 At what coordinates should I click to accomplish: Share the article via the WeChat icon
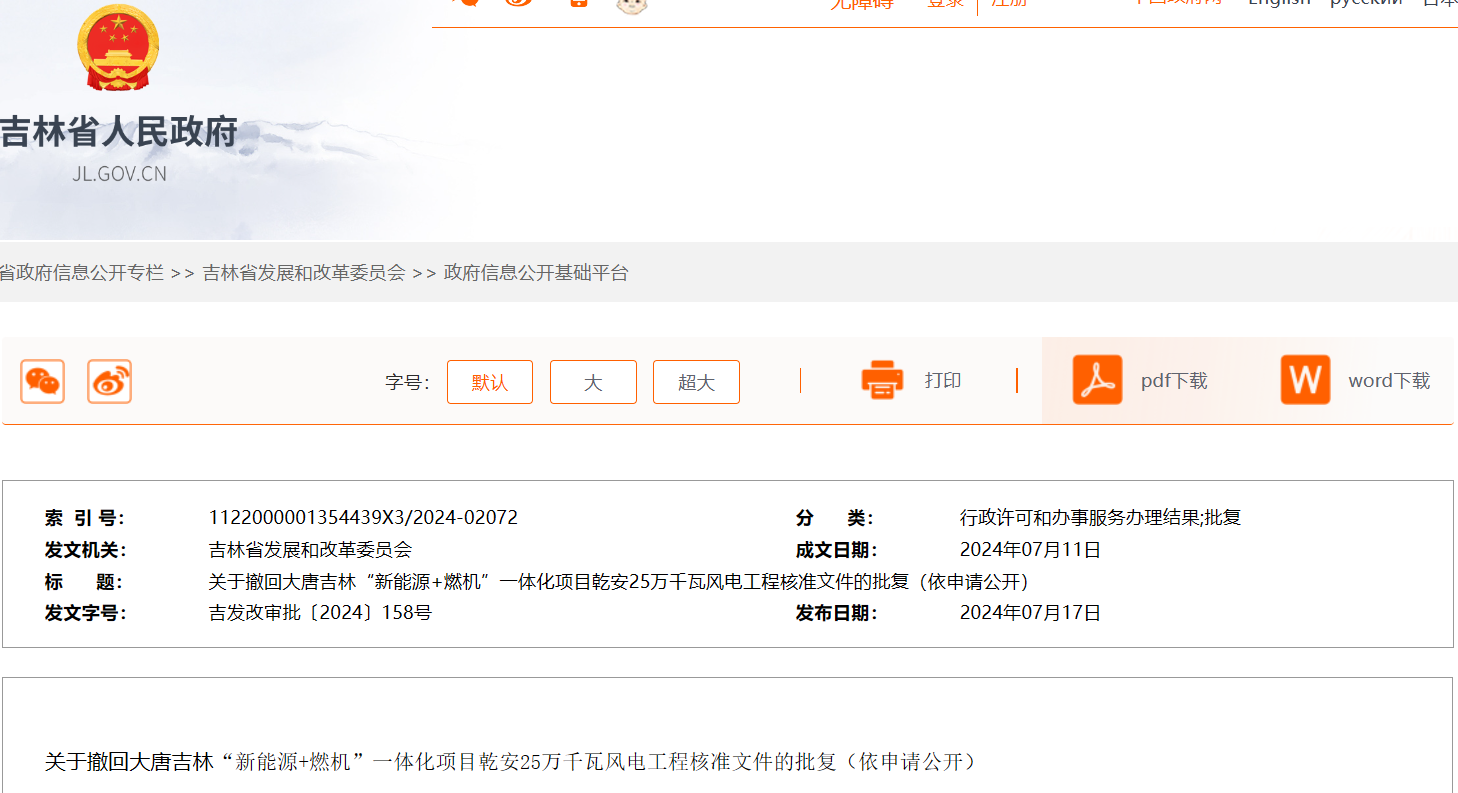(42, 381)
